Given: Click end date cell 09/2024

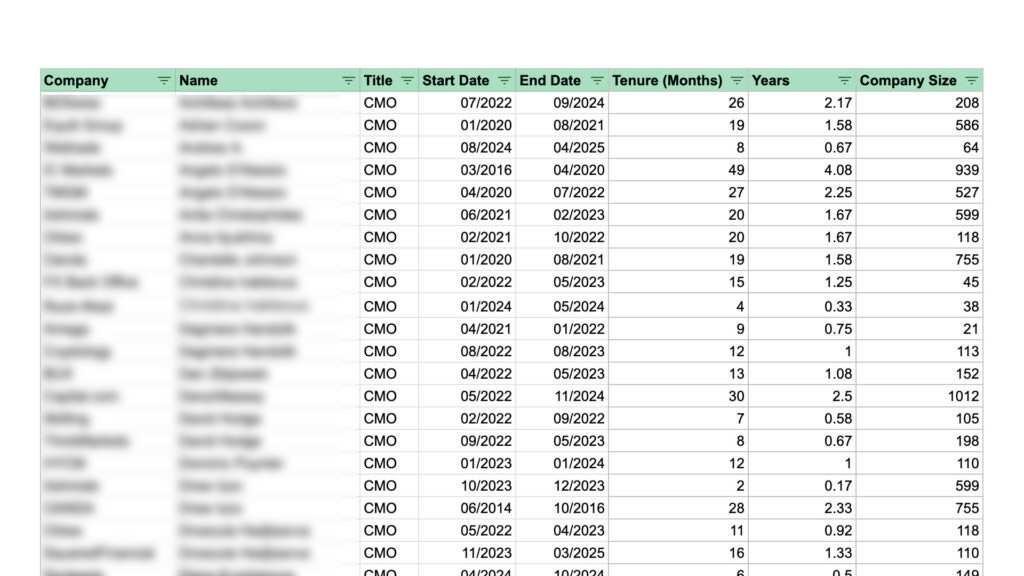Looking at the screenshot, I should [562, 103].
